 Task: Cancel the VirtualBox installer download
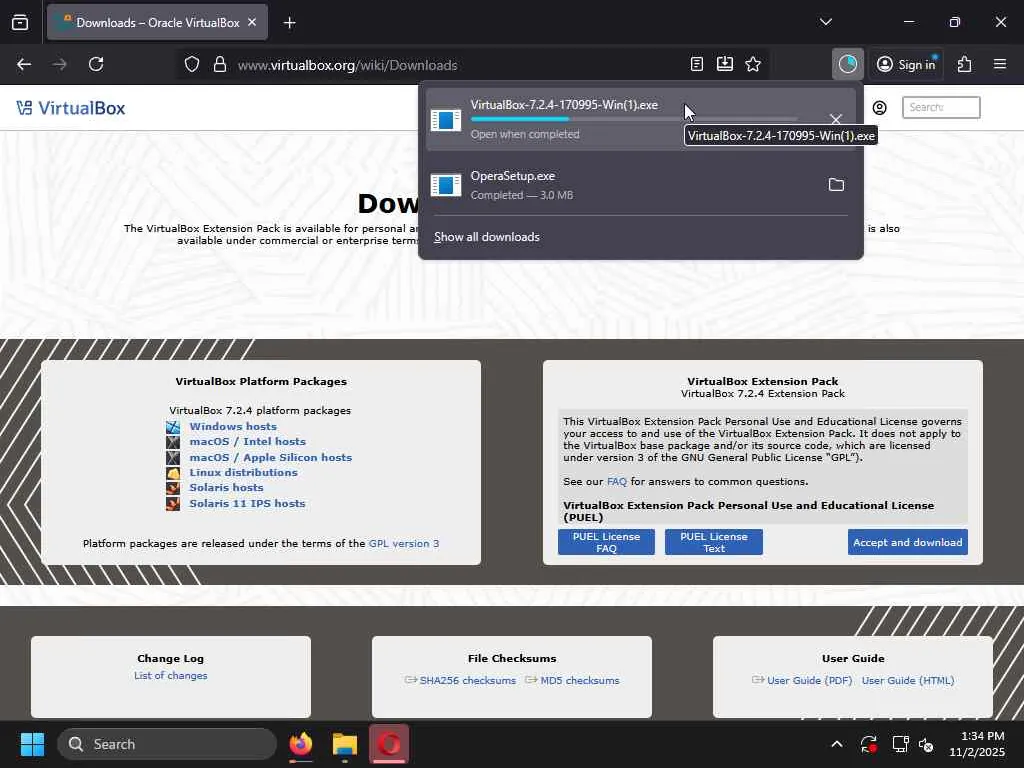(x=836, y=120)
